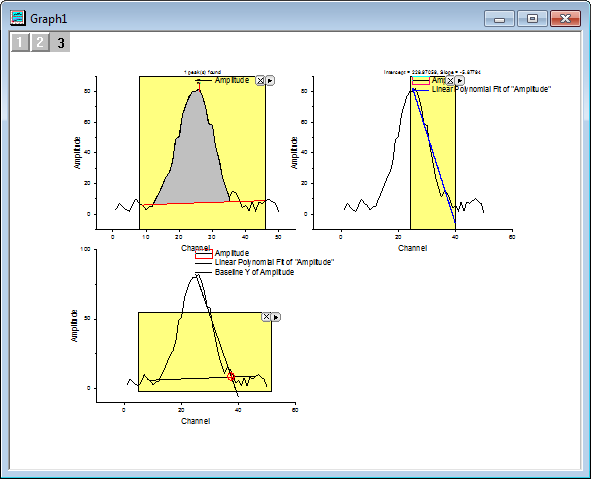The width and height of the screenshot is (591, 479).
Task: Minimize the Graph1 window
Action: pos(499,18)
